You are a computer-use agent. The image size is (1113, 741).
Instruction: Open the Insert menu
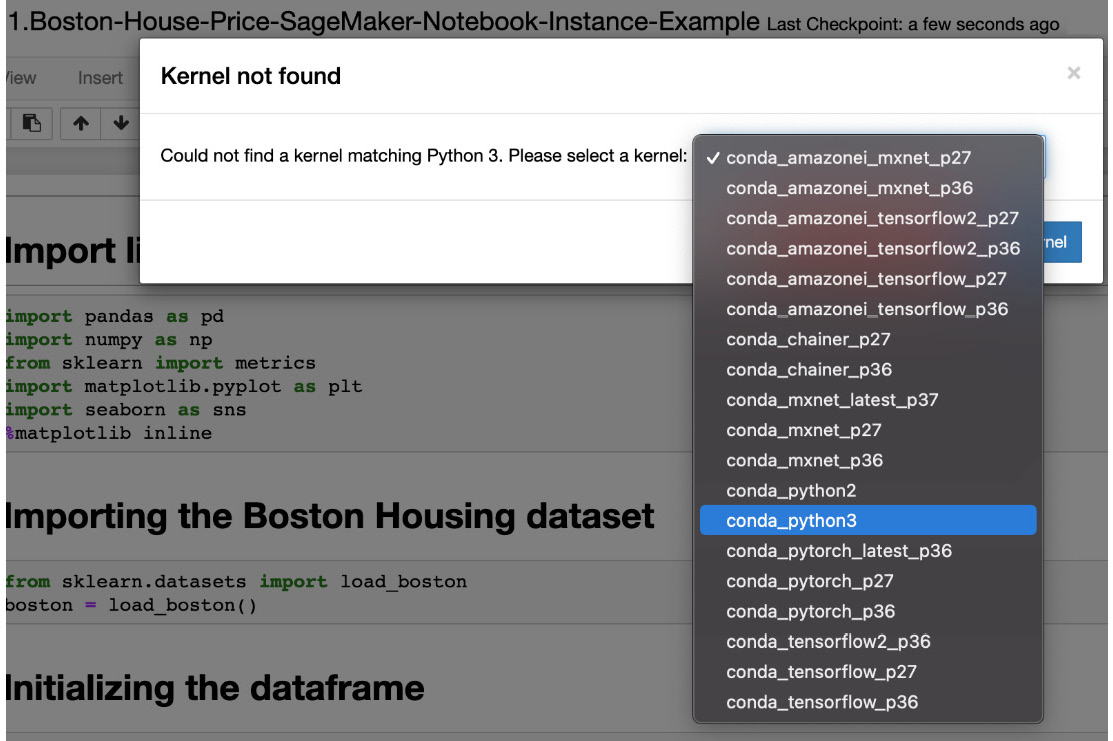100,78
